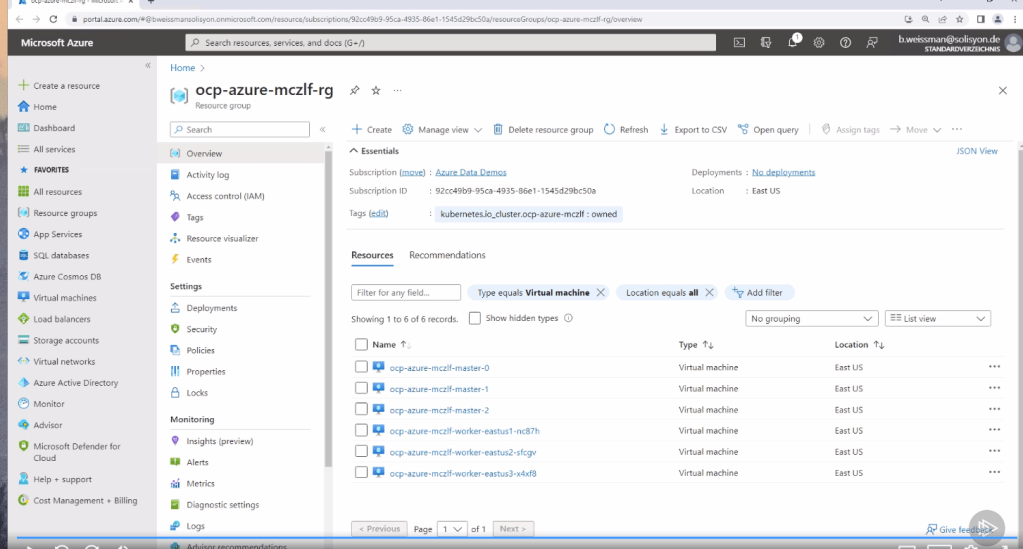Reload the browser page
This screenshot has width=1023, height=549.
pos(53,19)
